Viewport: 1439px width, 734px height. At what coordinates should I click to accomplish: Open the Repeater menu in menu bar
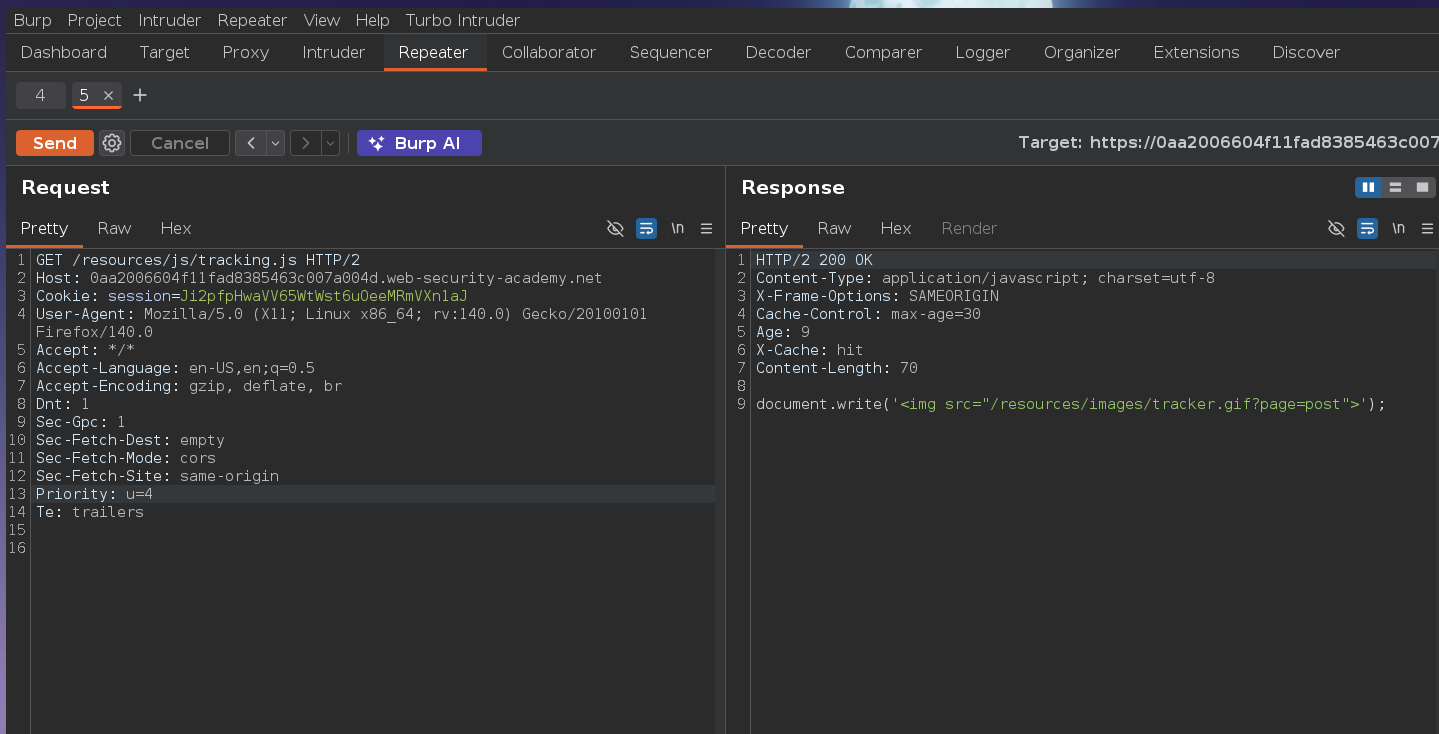(x=252, y=20)
